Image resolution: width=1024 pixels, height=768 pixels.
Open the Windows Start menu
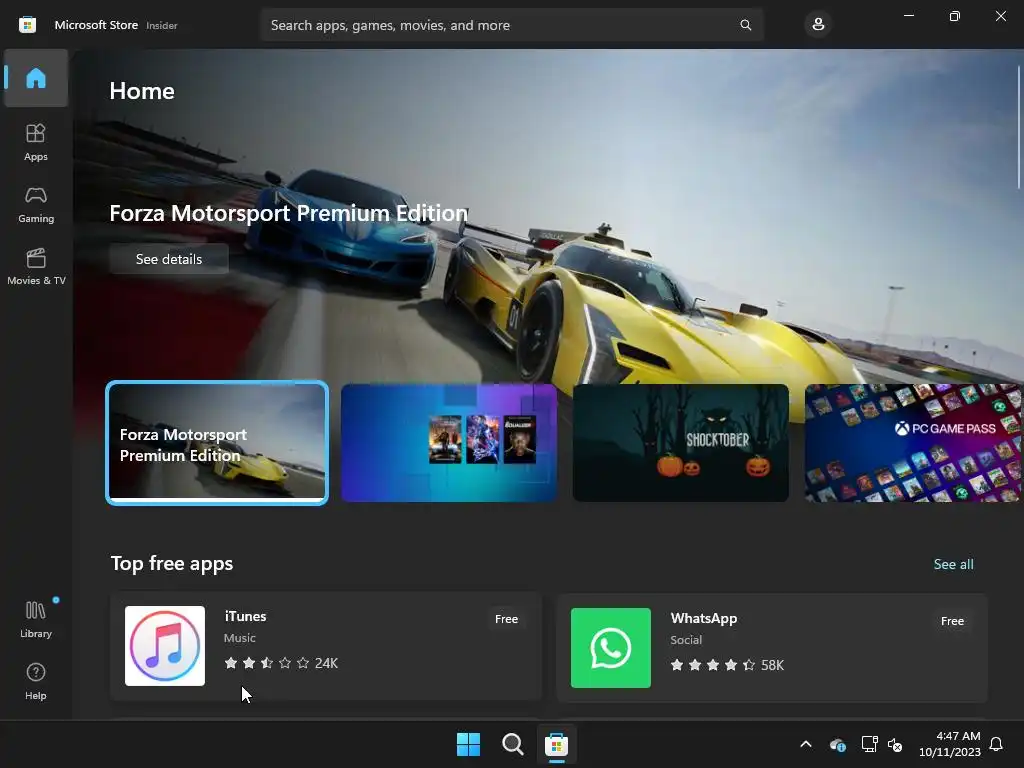click(x=468, y=744)
